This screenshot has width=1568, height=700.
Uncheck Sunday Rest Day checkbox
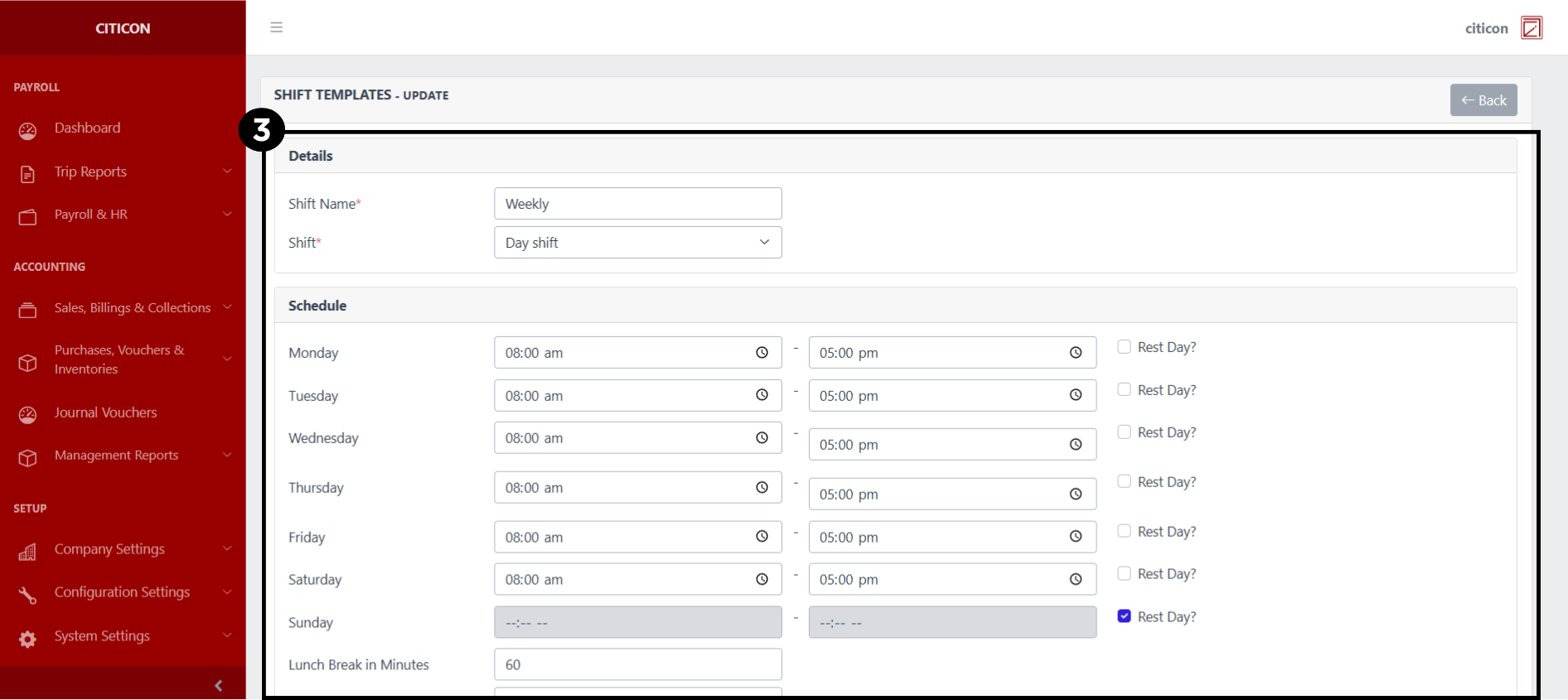[x=1124, y=616]
